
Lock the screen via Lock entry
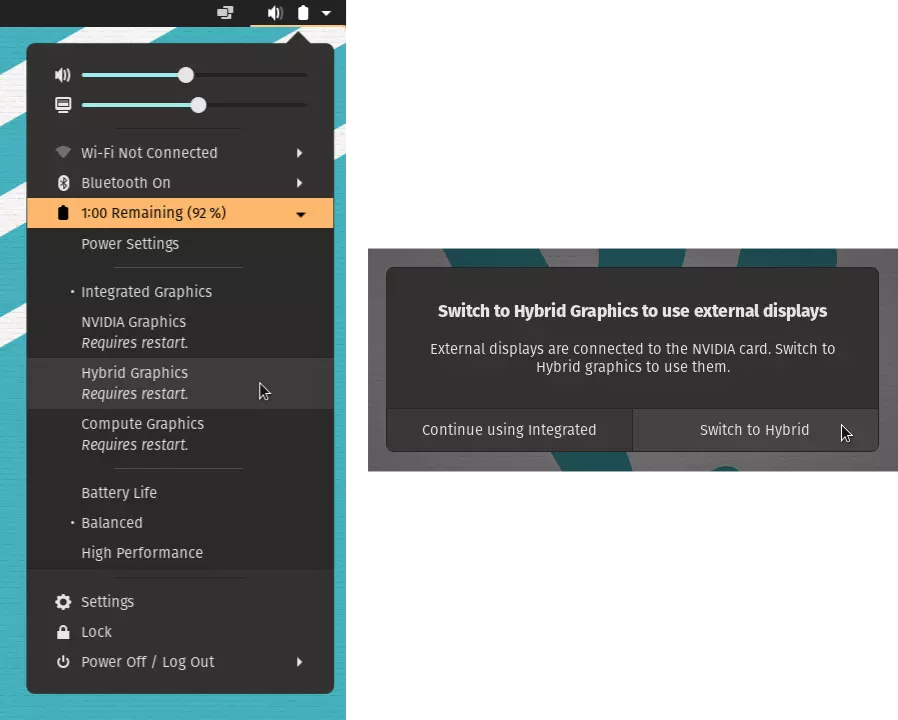tap(180, 632)
